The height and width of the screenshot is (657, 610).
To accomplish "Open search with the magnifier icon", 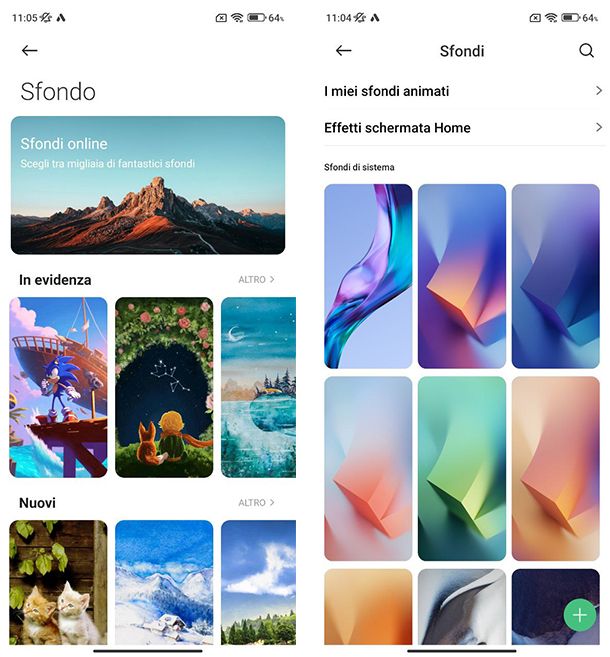I will (587, 51).
